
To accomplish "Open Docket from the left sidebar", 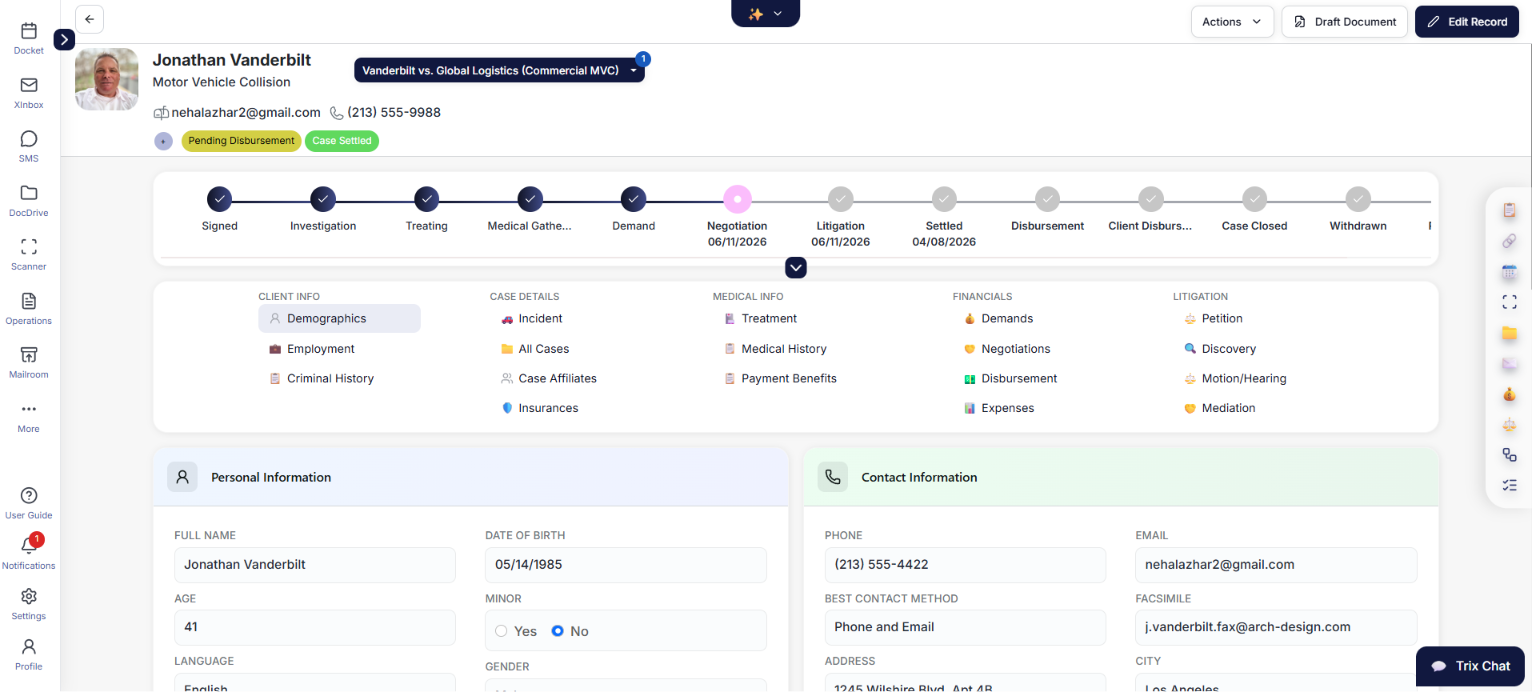I will click(29, 38).
